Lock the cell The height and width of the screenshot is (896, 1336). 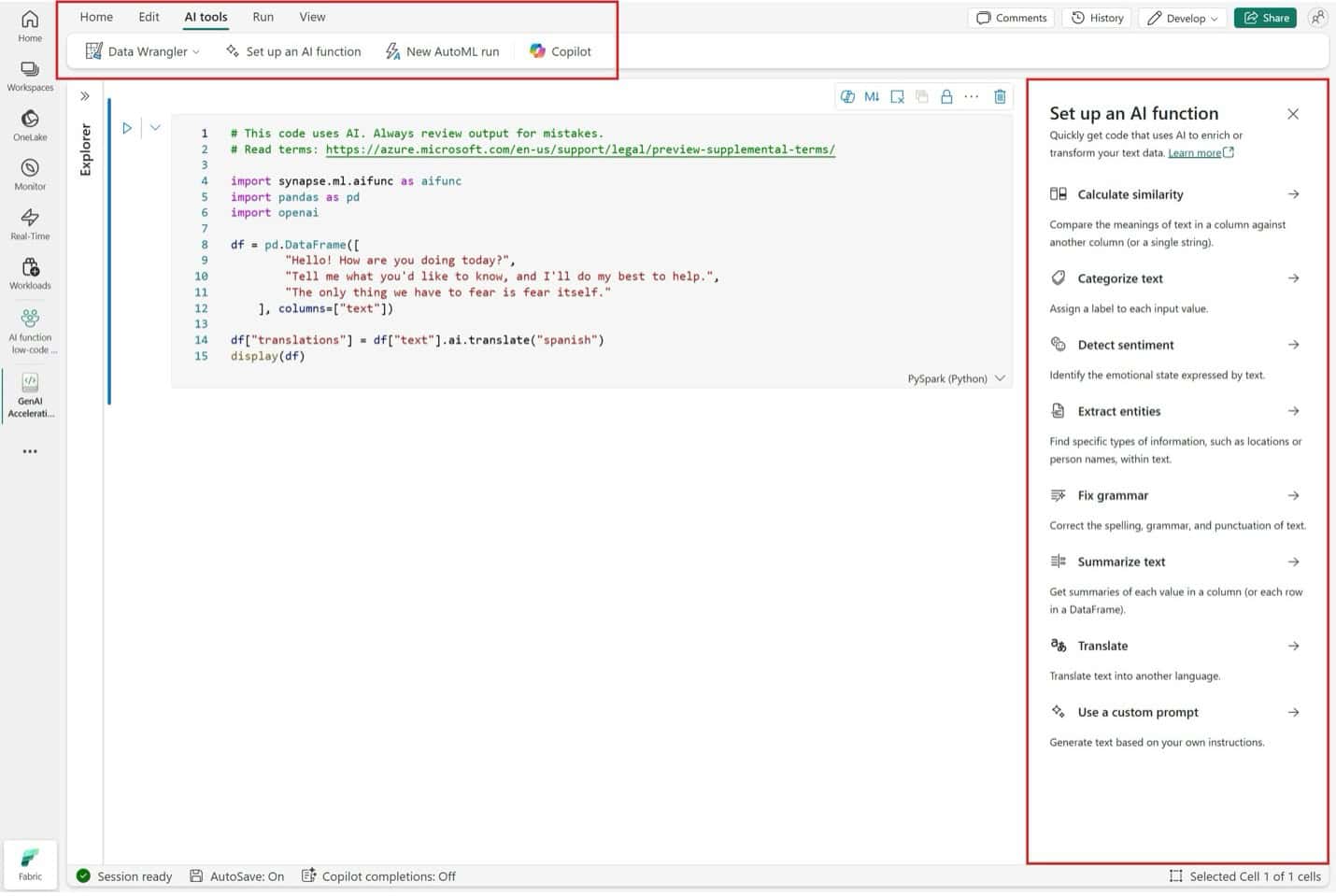click(946, 96)
